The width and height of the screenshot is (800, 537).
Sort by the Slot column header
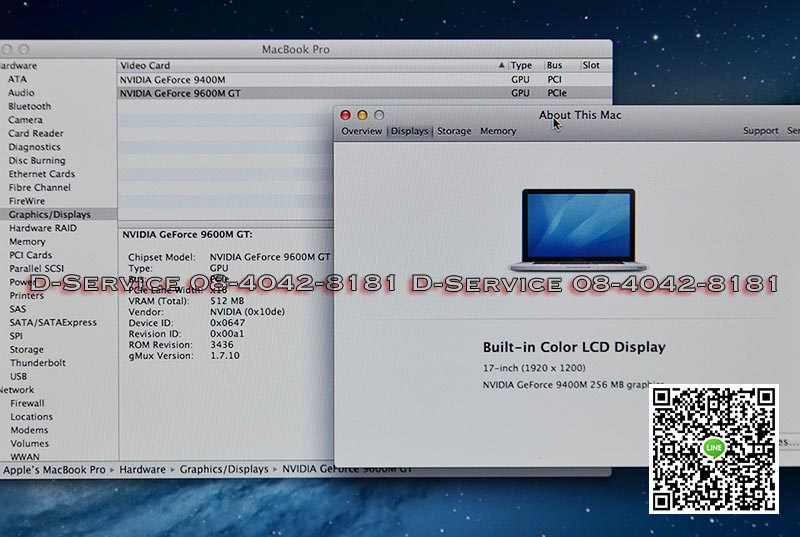591,65
